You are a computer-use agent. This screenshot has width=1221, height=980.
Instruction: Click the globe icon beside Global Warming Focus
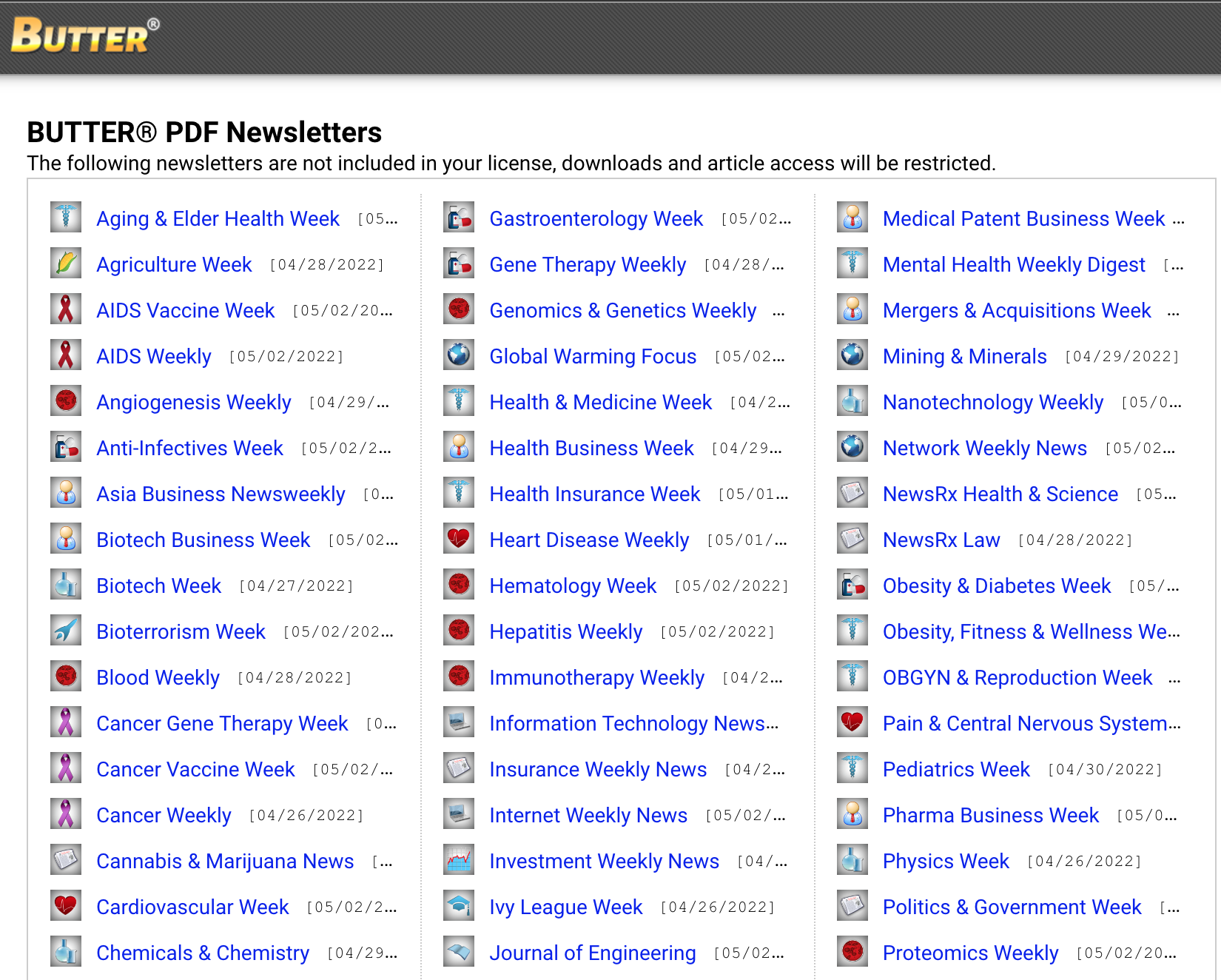point(459,355)
